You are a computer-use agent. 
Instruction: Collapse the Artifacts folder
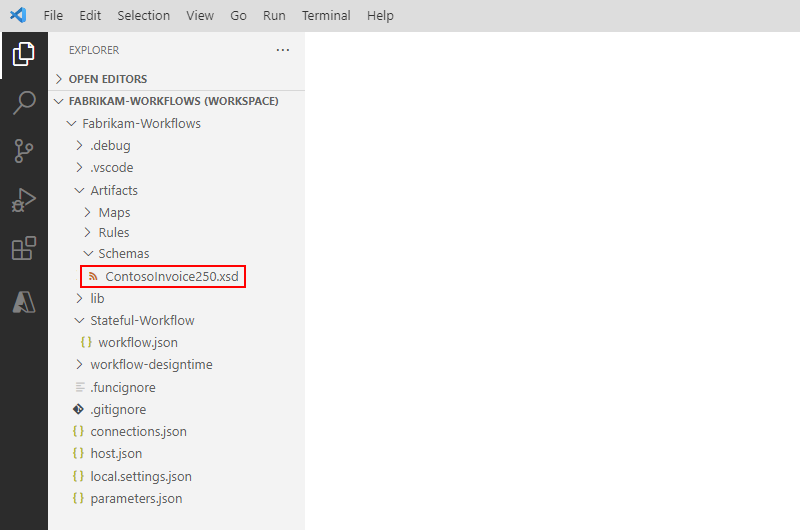(x=79, y=190)
